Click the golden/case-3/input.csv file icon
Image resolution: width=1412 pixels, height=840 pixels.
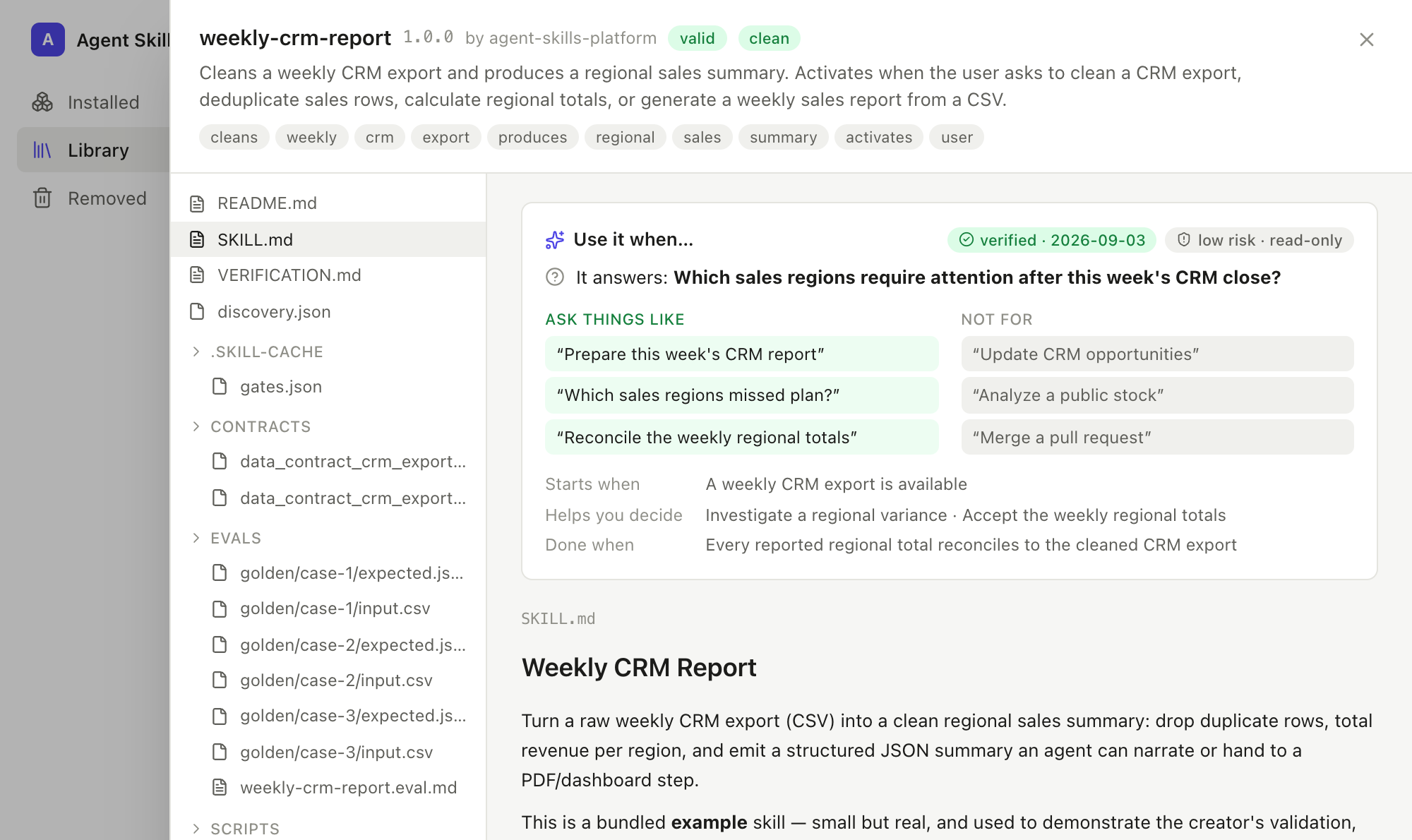point(220,752)
